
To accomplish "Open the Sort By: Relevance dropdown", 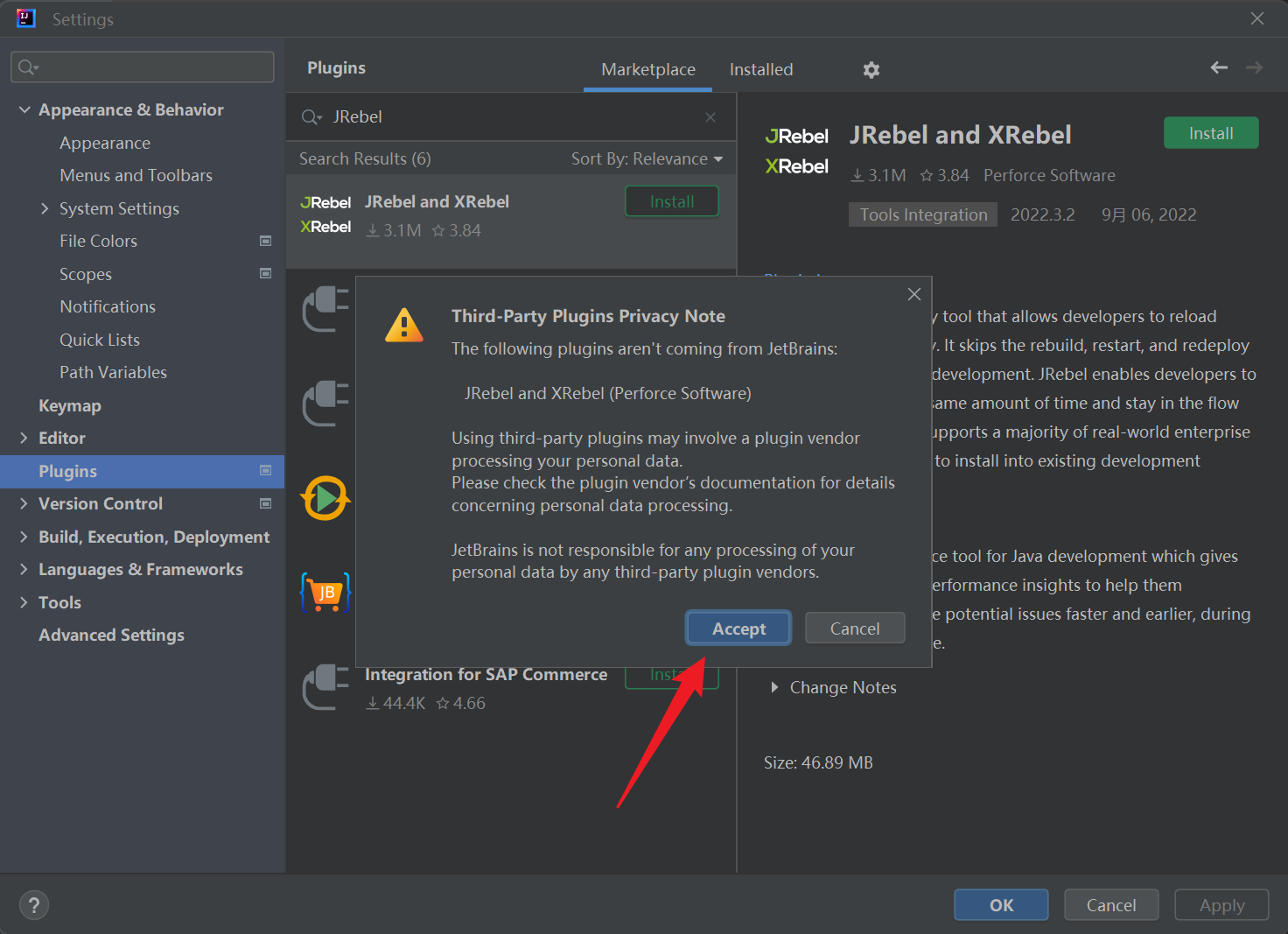I will [647, 158].
